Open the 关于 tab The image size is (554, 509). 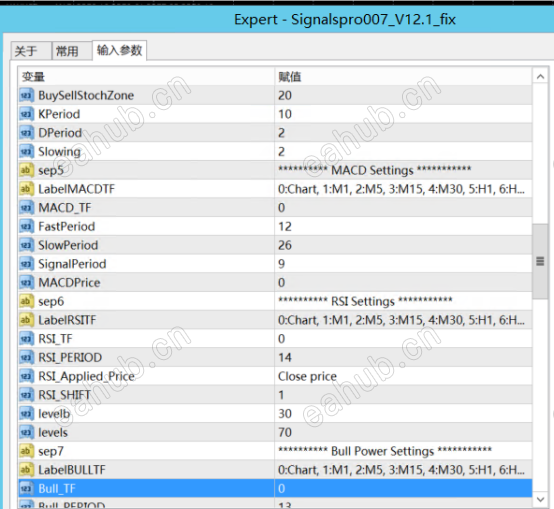pos(31,51)
